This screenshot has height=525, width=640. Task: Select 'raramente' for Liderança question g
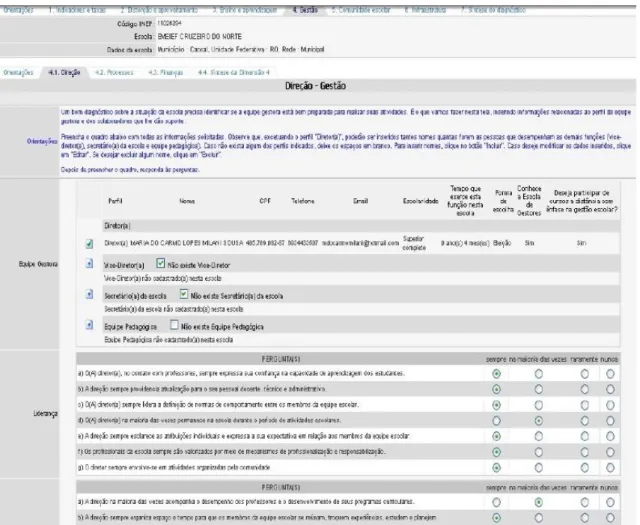(x=584, y=467)
